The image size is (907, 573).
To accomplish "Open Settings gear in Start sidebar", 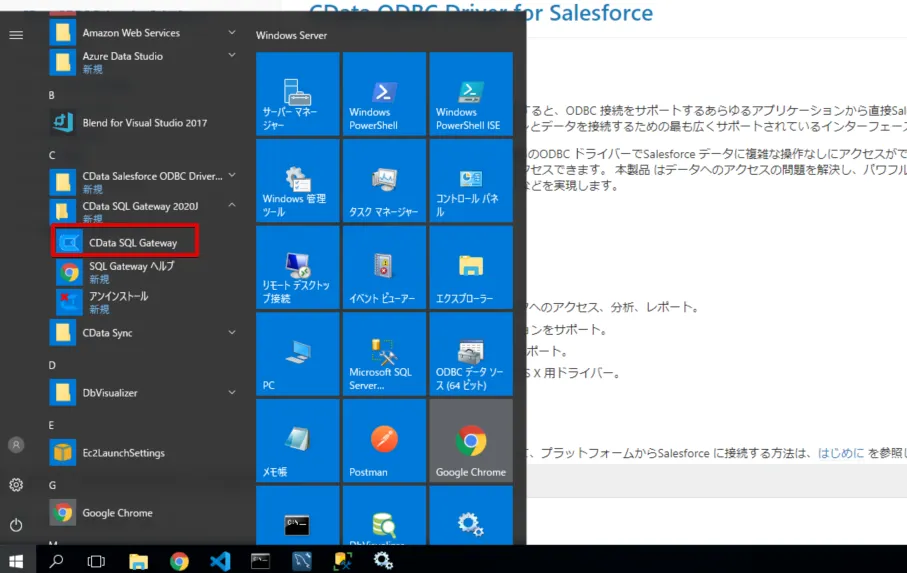I will [16, 485].
